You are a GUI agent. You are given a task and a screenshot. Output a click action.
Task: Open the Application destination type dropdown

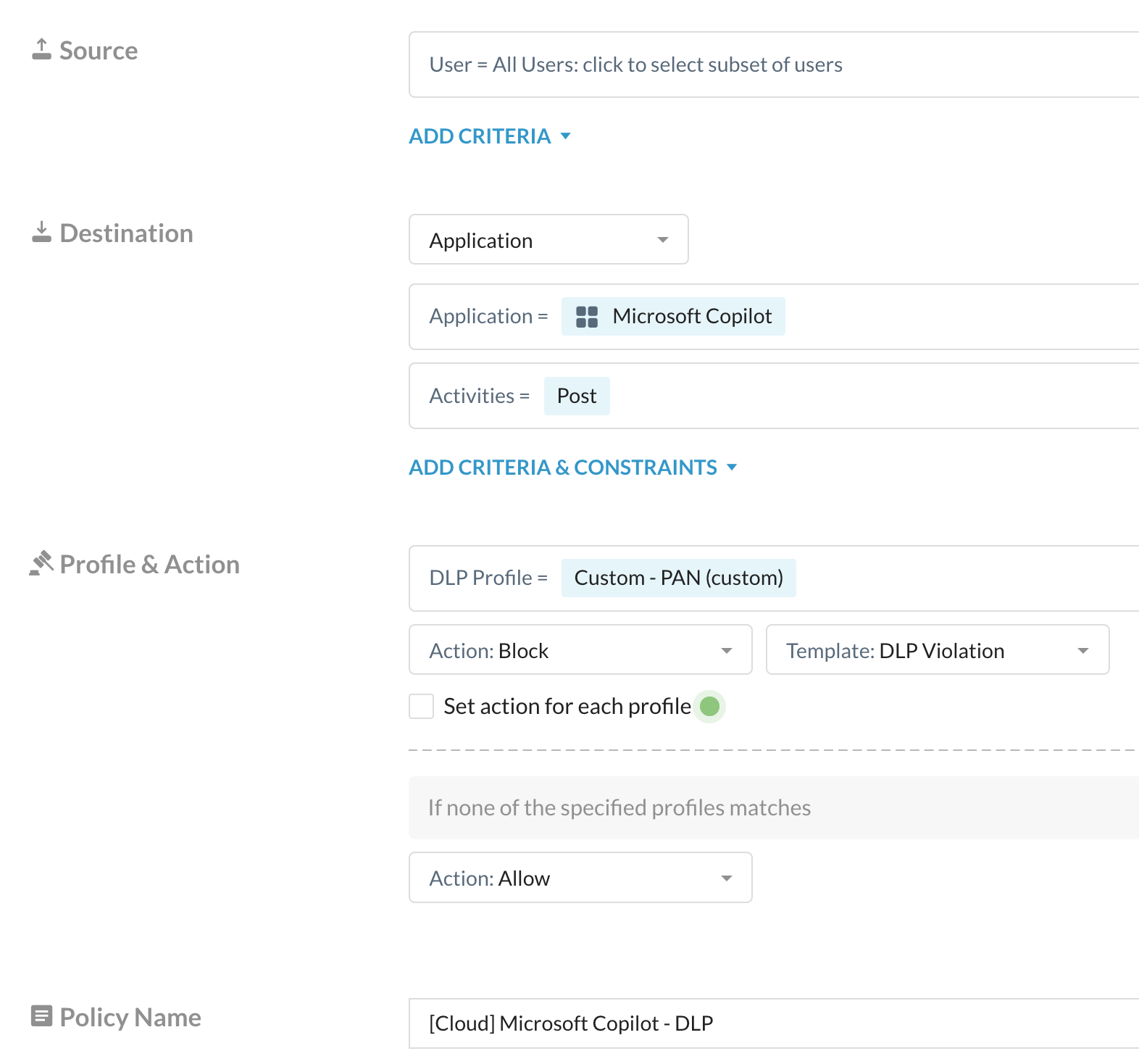548,239
